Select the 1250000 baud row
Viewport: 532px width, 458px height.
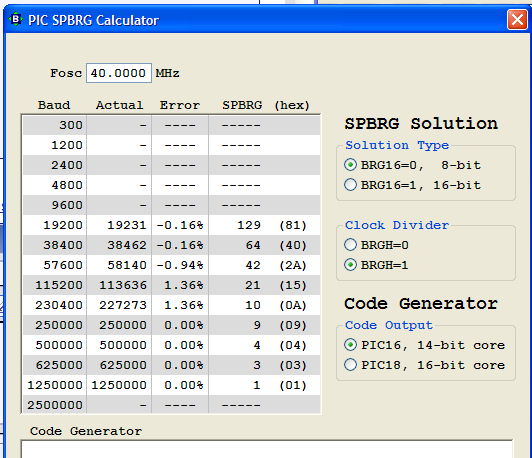(x=171, y=385)
